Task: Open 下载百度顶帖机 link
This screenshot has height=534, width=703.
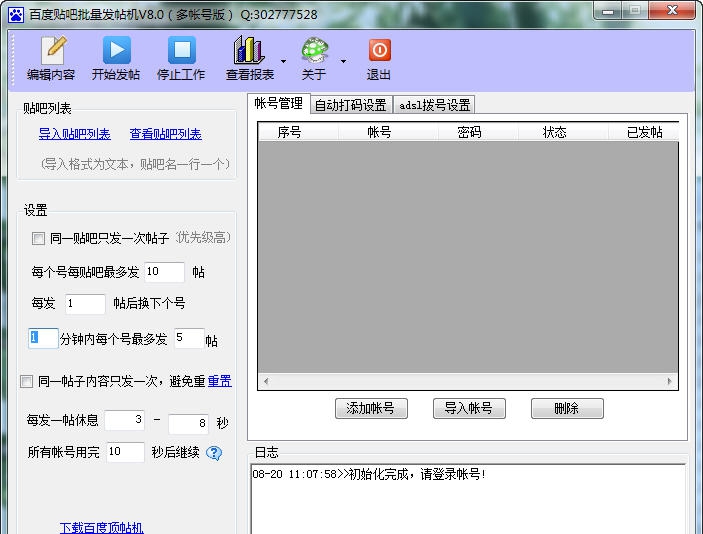Action: [x=101, y=527]
